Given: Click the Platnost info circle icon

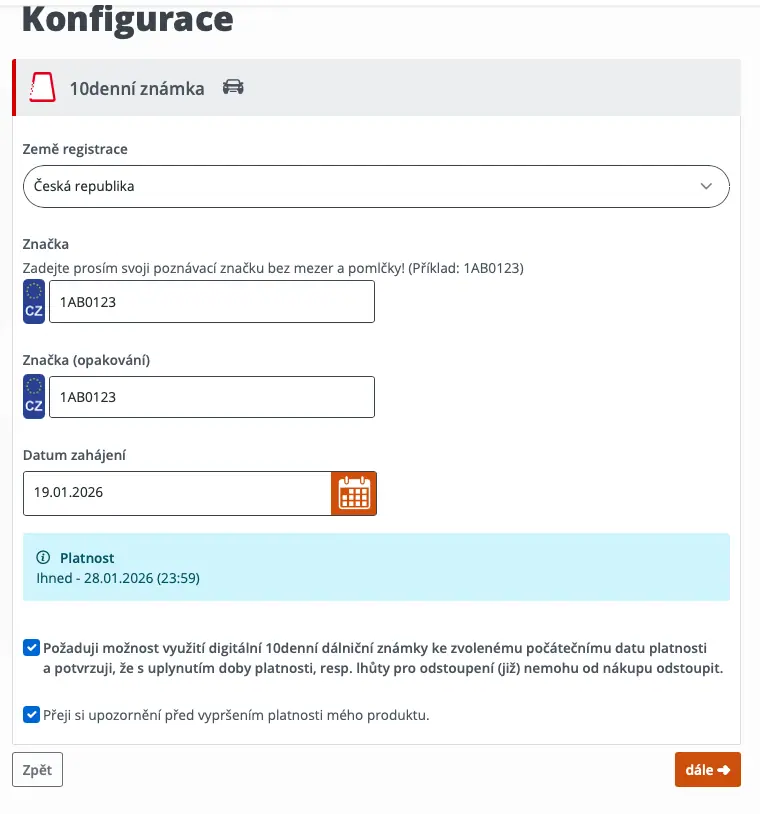Looking at the screenshot, I should [43, 558].
